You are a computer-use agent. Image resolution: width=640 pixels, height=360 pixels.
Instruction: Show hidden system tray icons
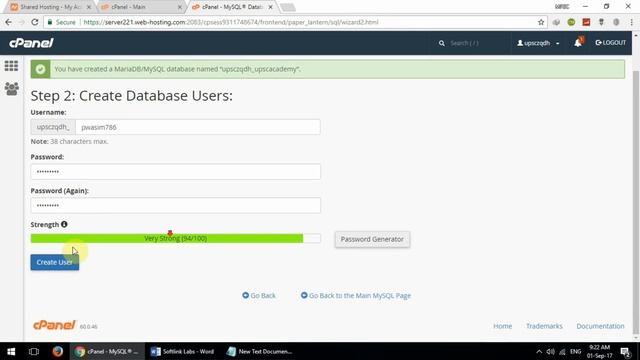coord(539,351)
